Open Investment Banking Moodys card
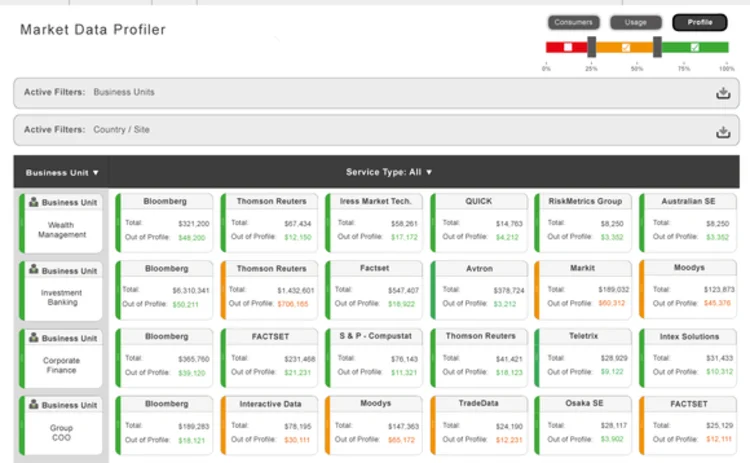Screen dimensions: 750x463 click(688, 290)
